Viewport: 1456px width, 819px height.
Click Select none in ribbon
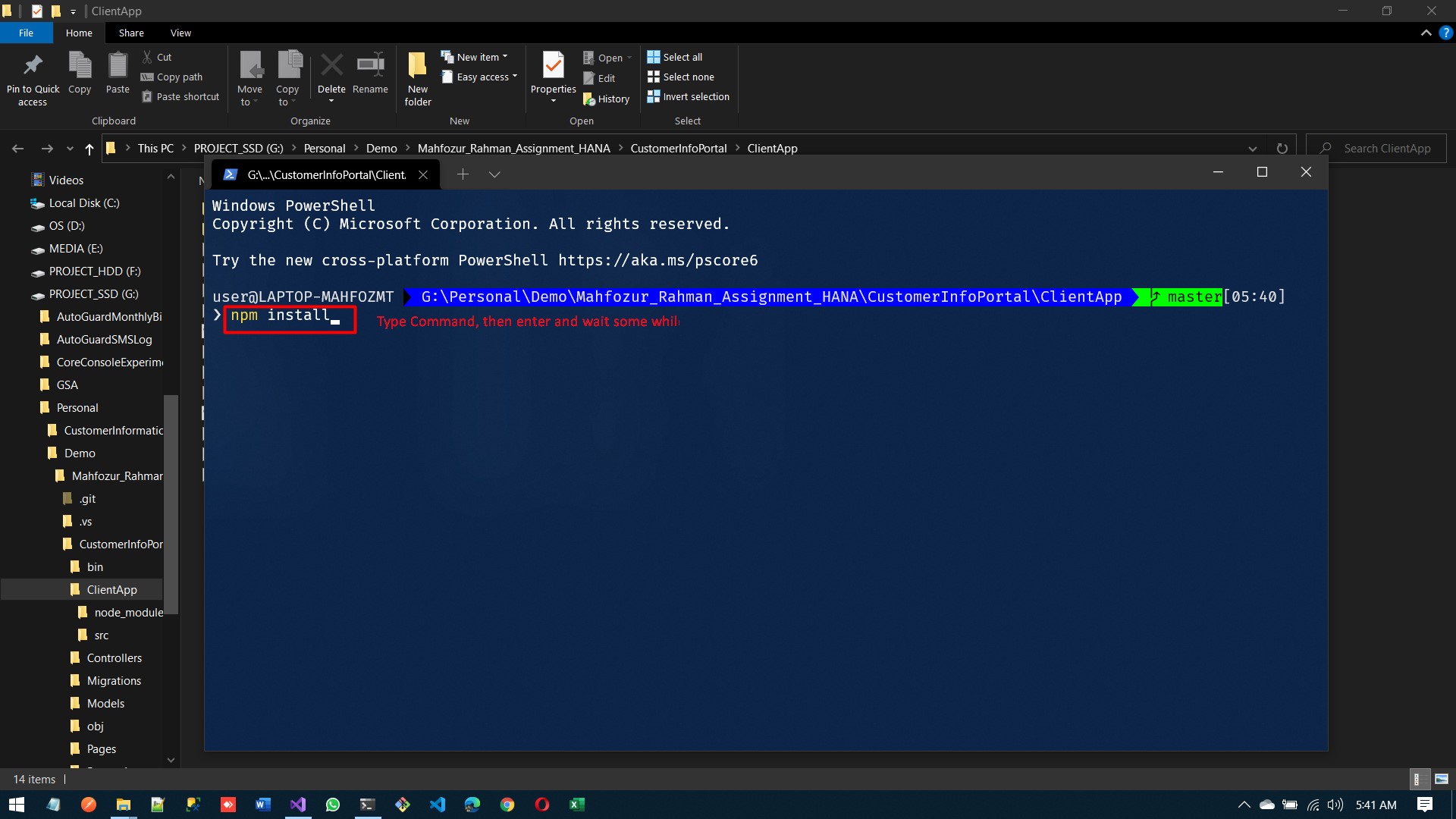click(681, 77)
